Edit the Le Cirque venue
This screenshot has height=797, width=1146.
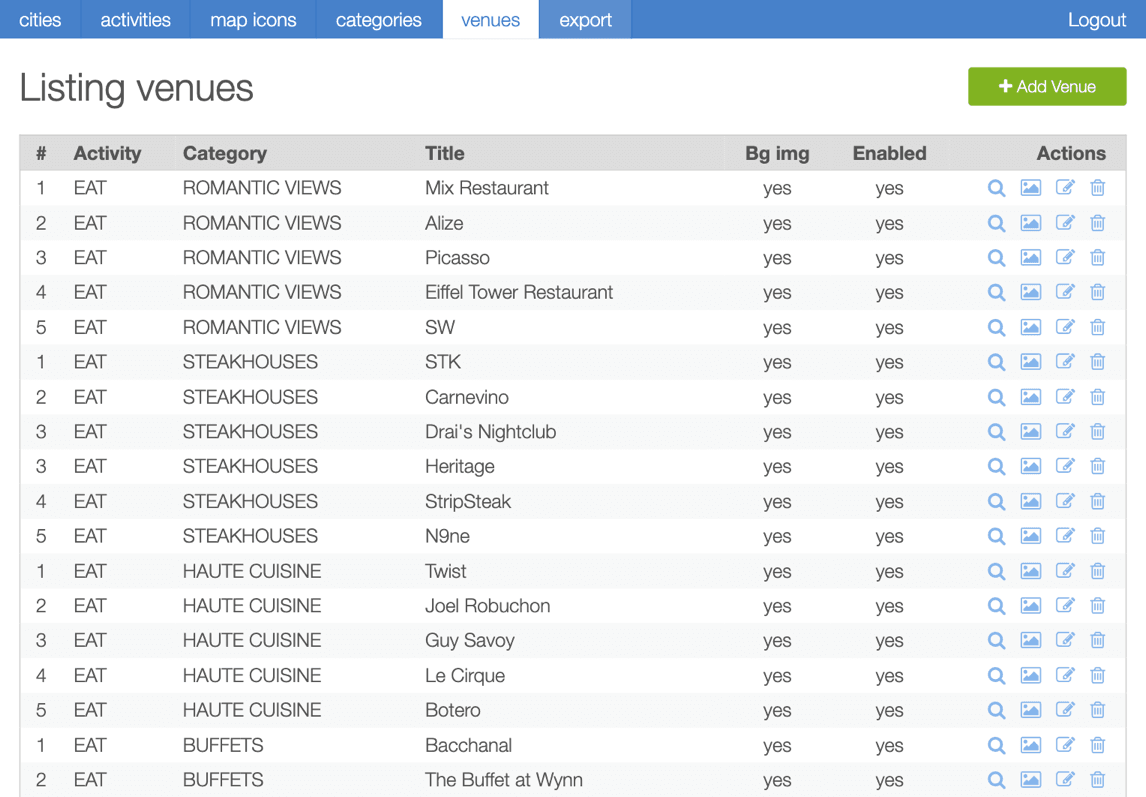coord(1066,676)
